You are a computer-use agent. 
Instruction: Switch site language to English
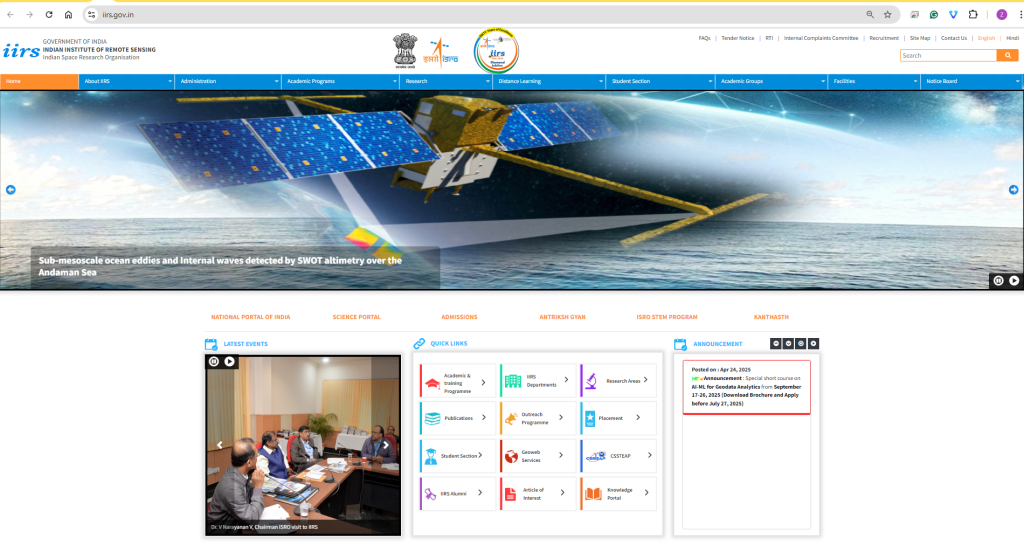[x=986, y=39]
